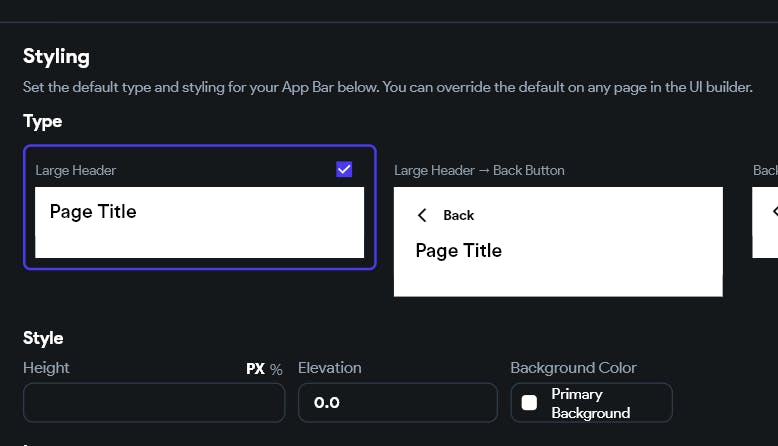Click Page Title in Large Header preview
This screenshot has height=446, width=778.
point(93,212)
